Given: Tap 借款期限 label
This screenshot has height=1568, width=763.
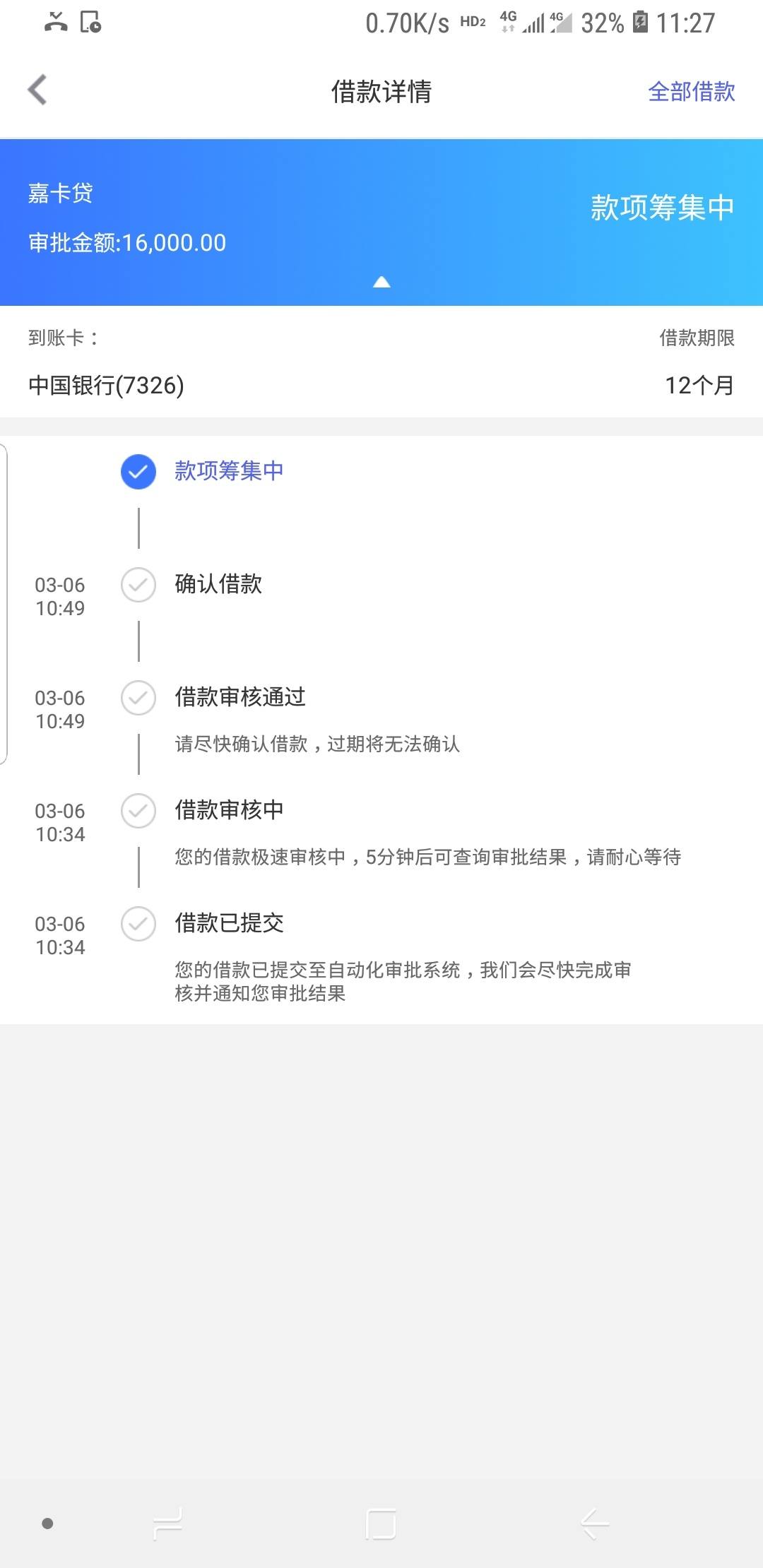Looking at the screenshot, I should (x=697, y=338).
